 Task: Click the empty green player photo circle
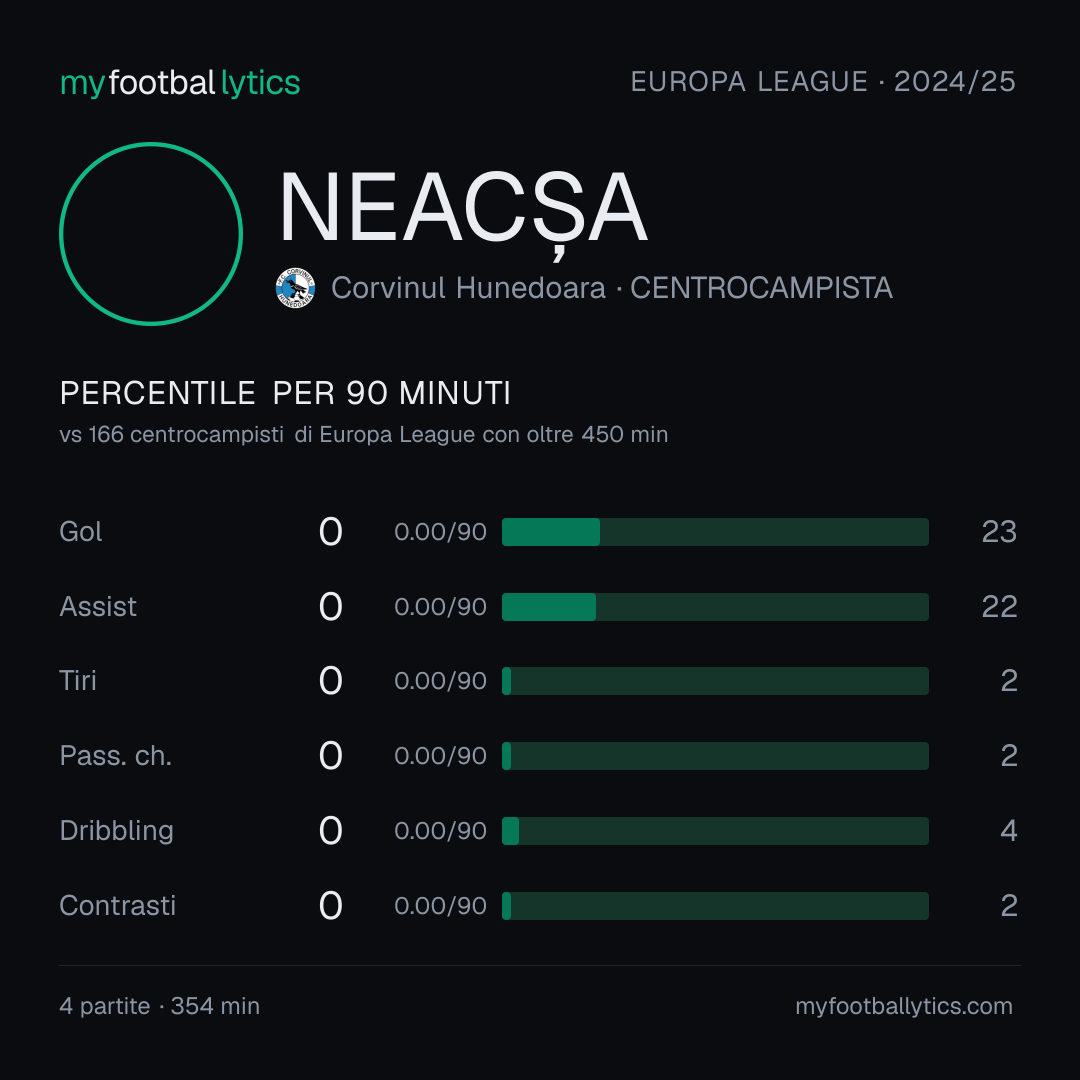(151, 234)
